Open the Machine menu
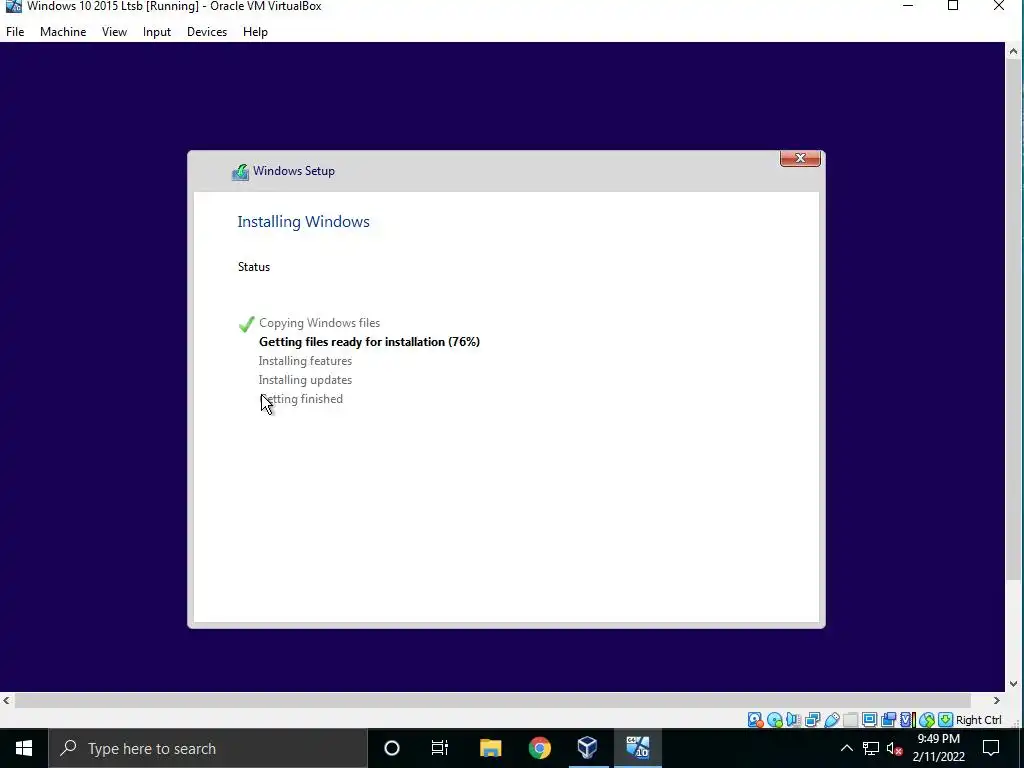The width and height of the screenshot is (1024, 768). pos(63,31)
